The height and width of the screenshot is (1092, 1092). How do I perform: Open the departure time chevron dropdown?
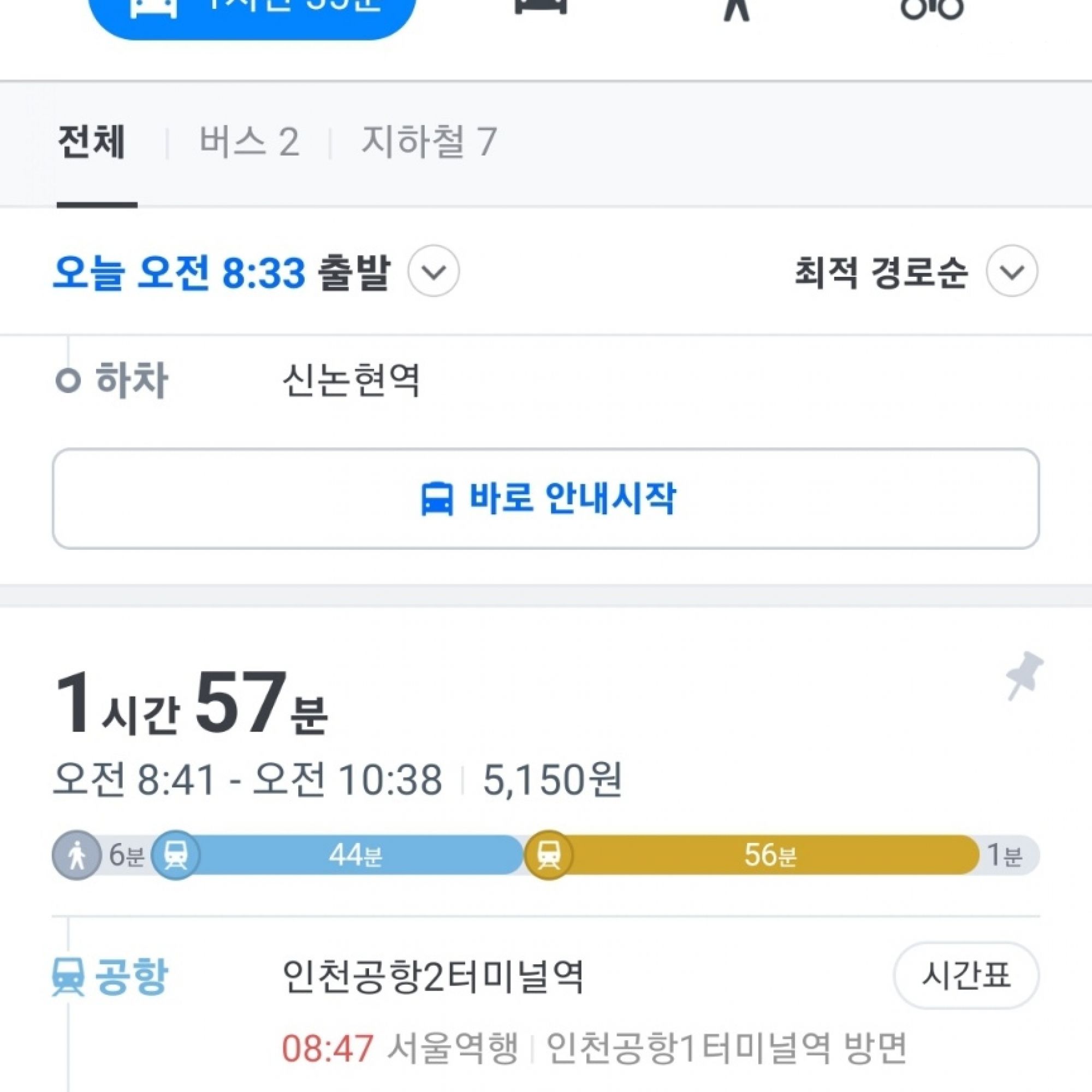click(434, 271)
